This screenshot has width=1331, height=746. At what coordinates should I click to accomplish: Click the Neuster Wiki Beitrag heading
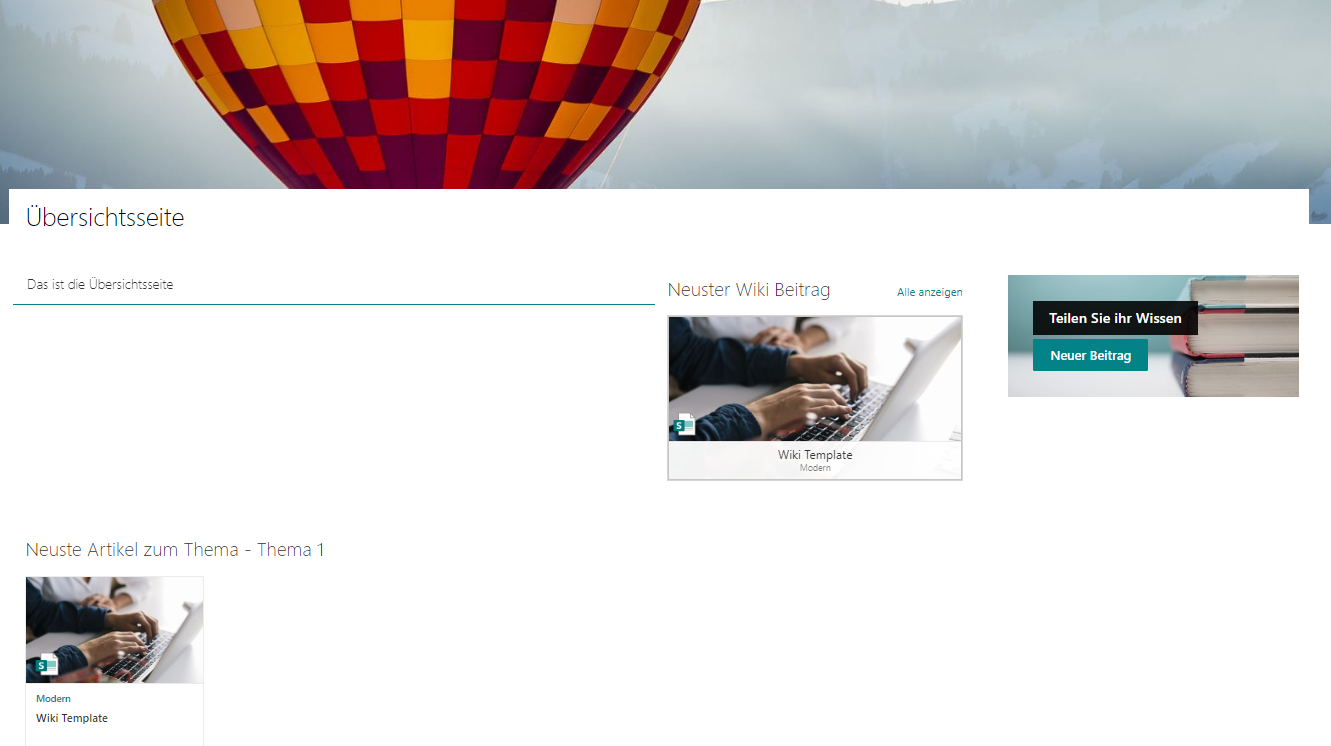click(749, 290)
